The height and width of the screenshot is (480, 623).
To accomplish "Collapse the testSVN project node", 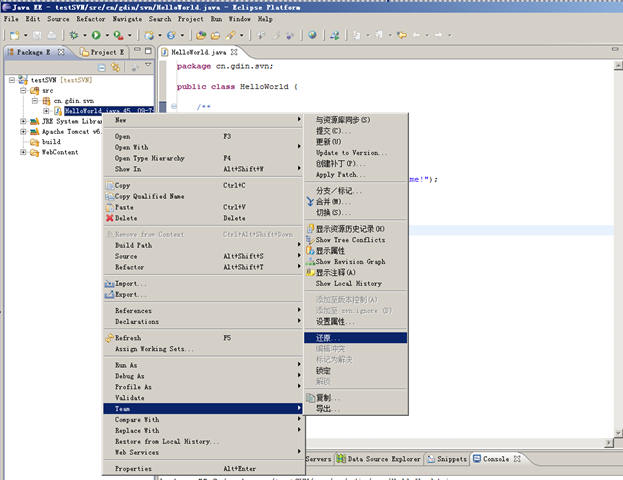I will pyautogui.click(x=12, y=80).
